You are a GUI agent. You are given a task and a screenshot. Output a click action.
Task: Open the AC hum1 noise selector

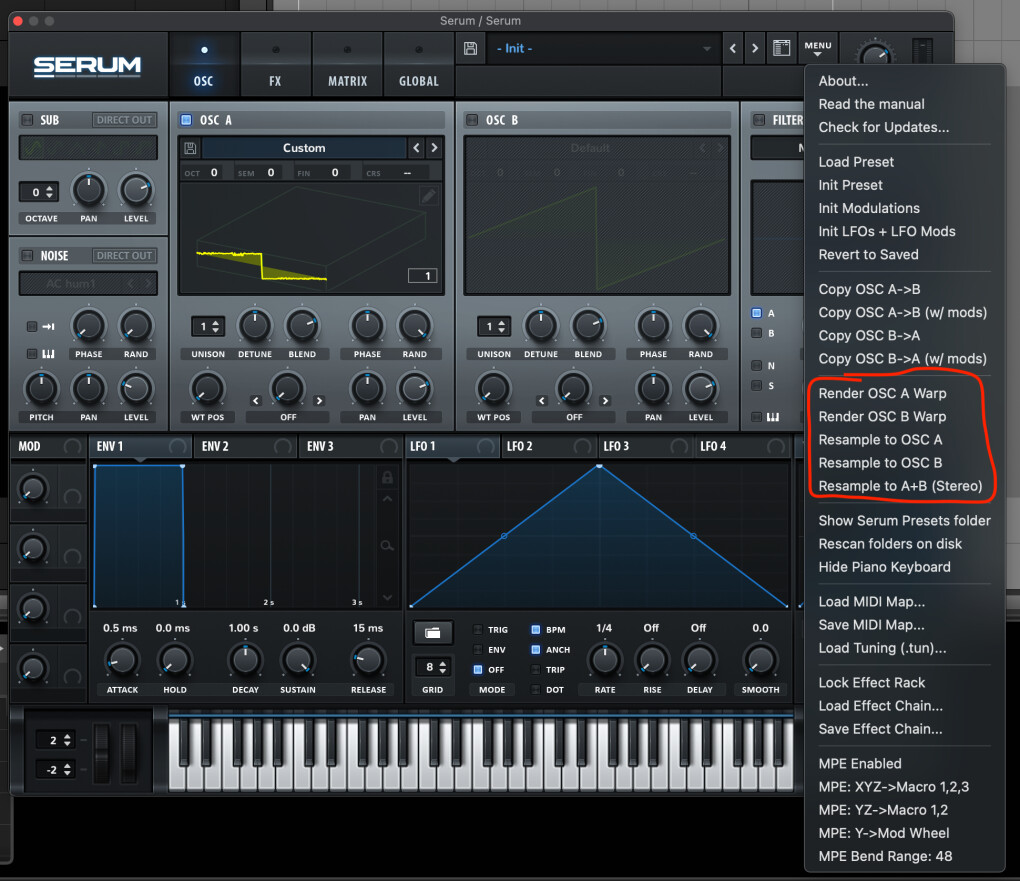point(88,283)
